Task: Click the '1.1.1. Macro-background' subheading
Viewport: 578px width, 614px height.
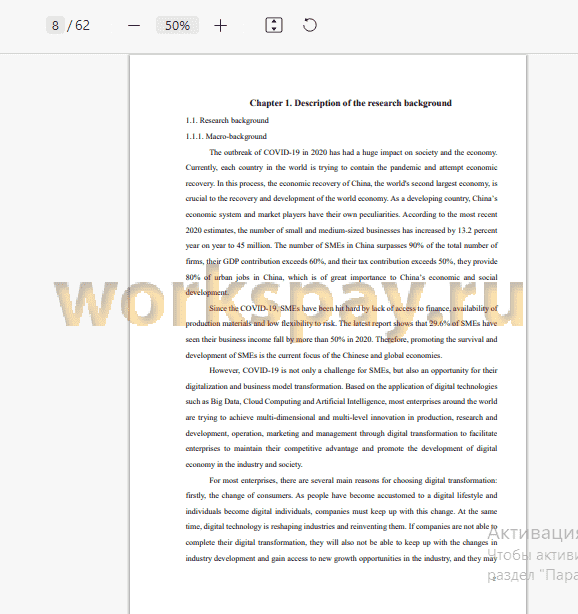Action: point(226,136)
